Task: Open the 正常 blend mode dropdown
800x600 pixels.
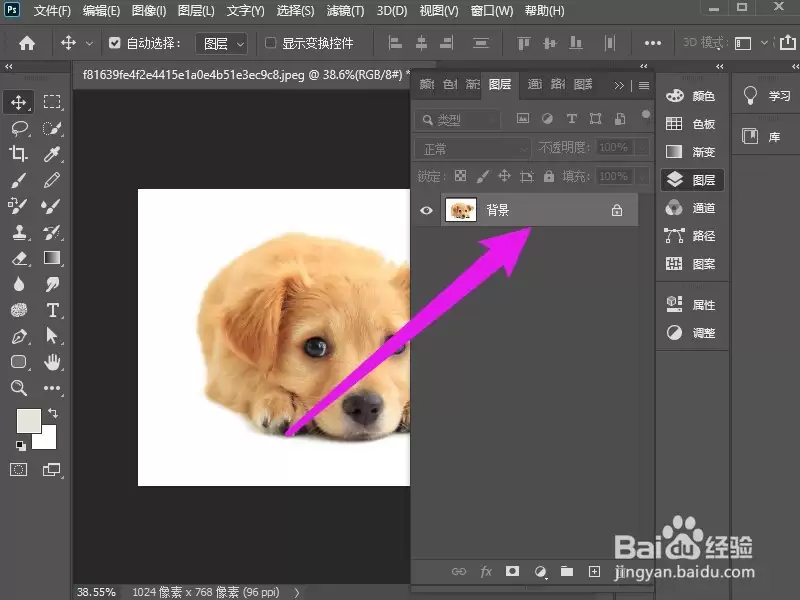Action: tap(472, 149)
